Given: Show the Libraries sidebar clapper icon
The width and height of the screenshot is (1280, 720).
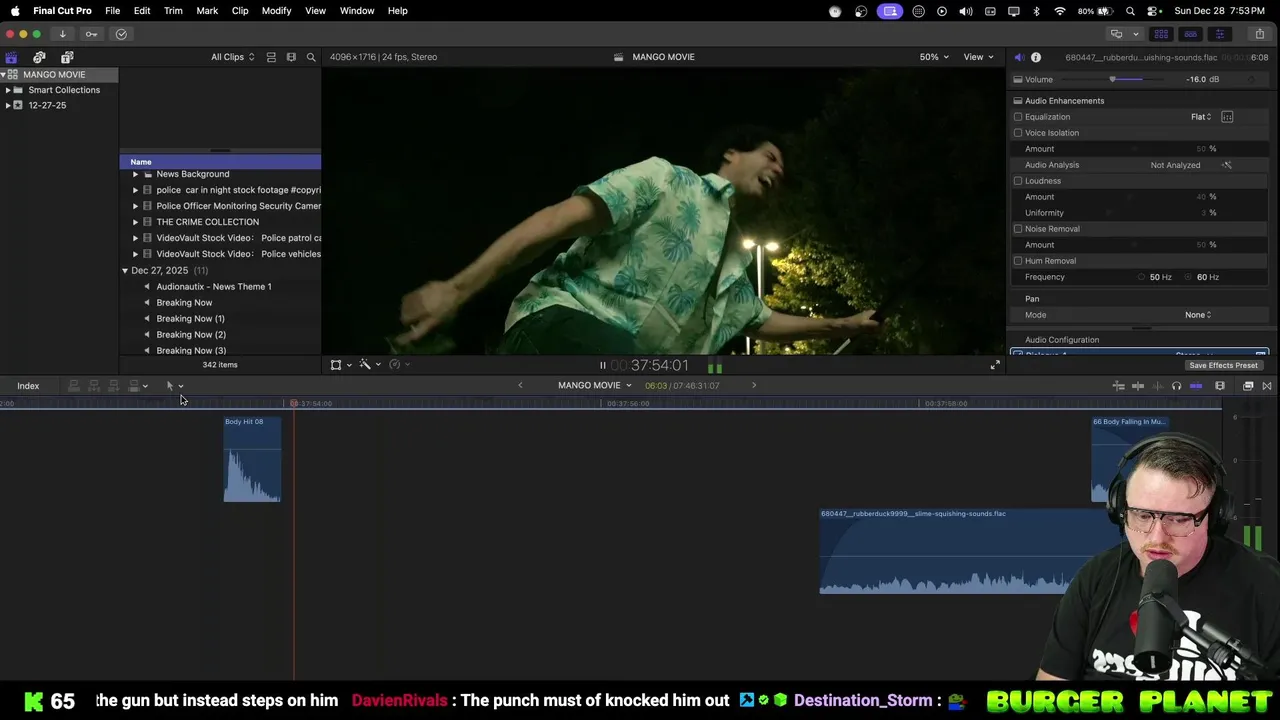Looking at the screenshot, I should pyautogui.click(x=11, y=57).
